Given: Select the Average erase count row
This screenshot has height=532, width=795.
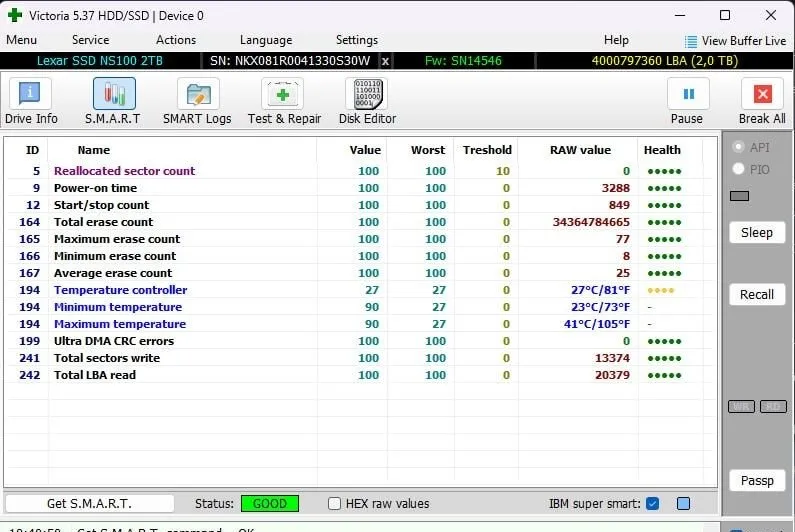Looking at the screenshot, I should (360, 273).
